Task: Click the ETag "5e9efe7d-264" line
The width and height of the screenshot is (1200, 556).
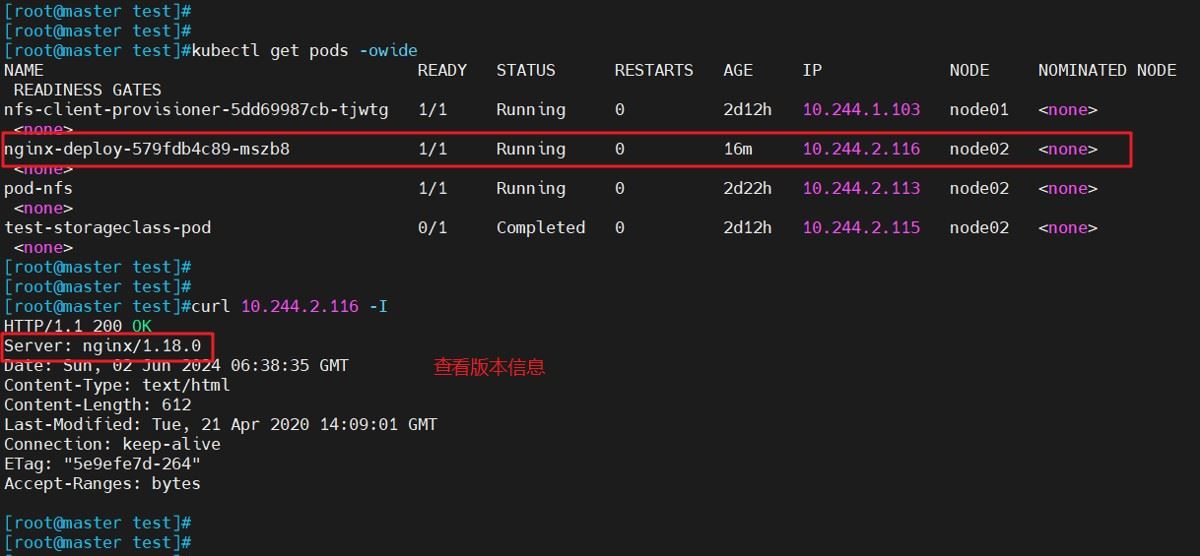Action: click(102, 464)
